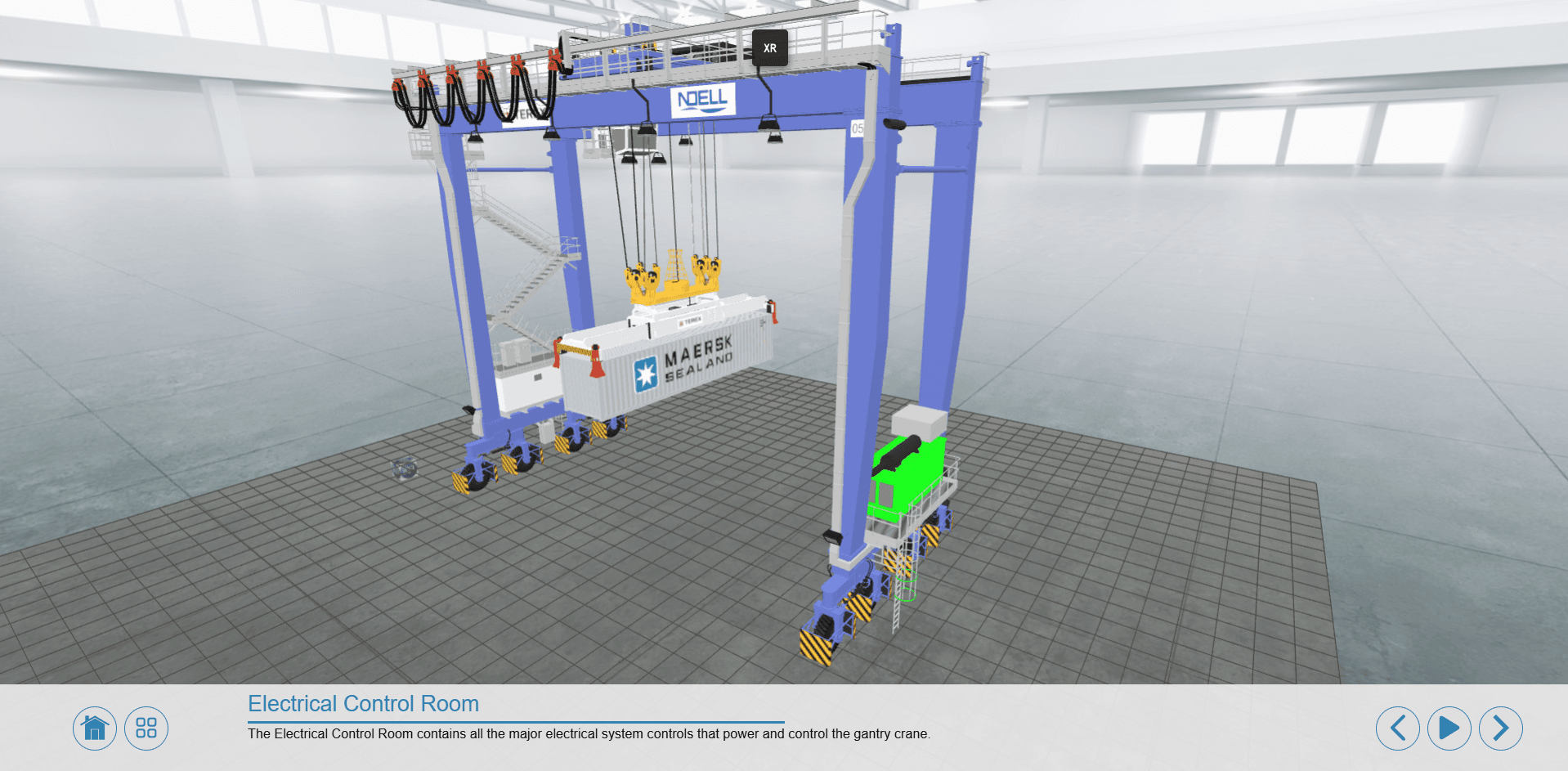Click the description text about electrical system controls
This screenshot has width=1568, height=771.
(x=589, y=733)
